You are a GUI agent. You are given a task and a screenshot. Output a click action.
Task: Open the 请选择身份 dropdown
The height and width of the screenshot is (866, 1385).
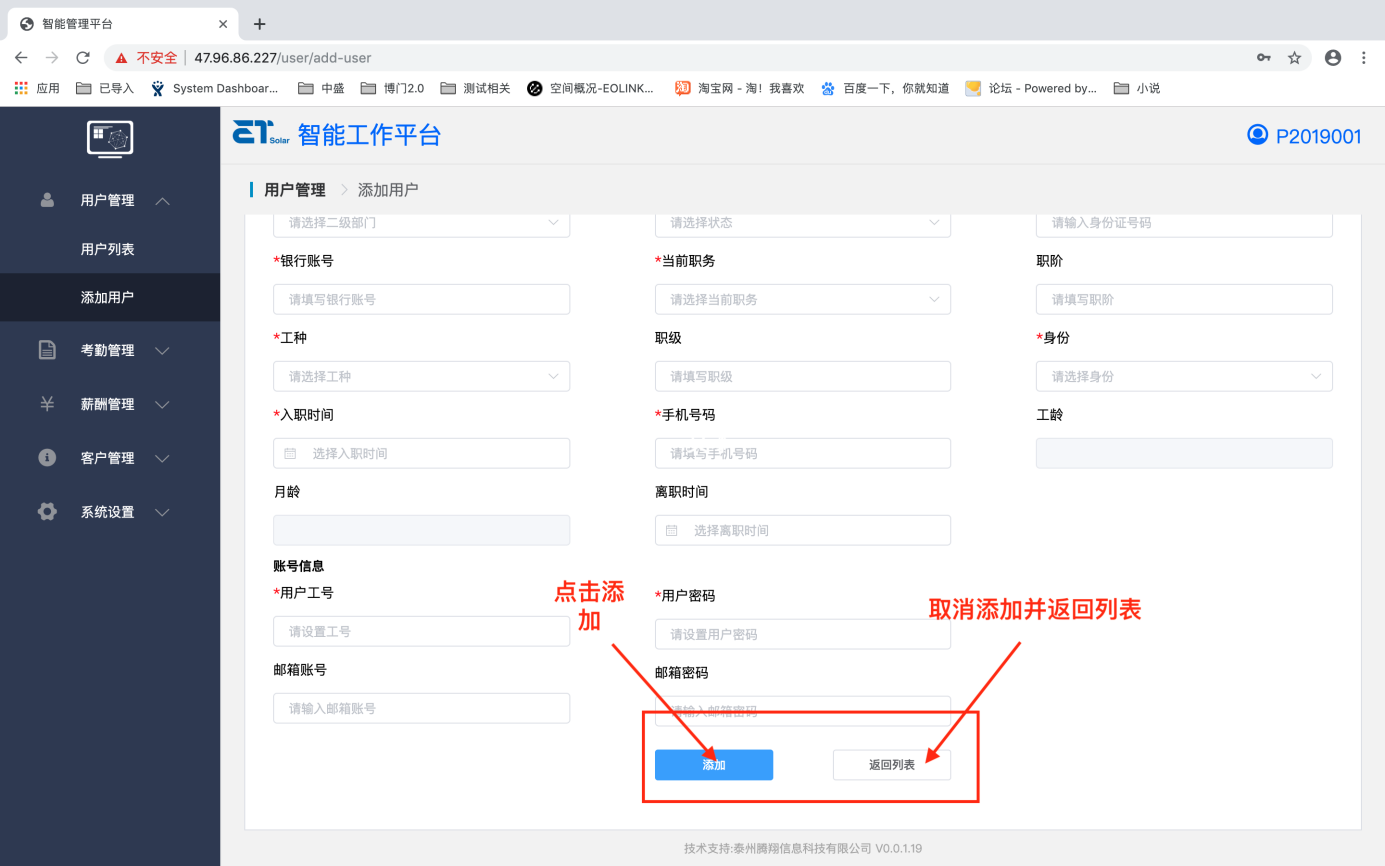point(1183,376)
